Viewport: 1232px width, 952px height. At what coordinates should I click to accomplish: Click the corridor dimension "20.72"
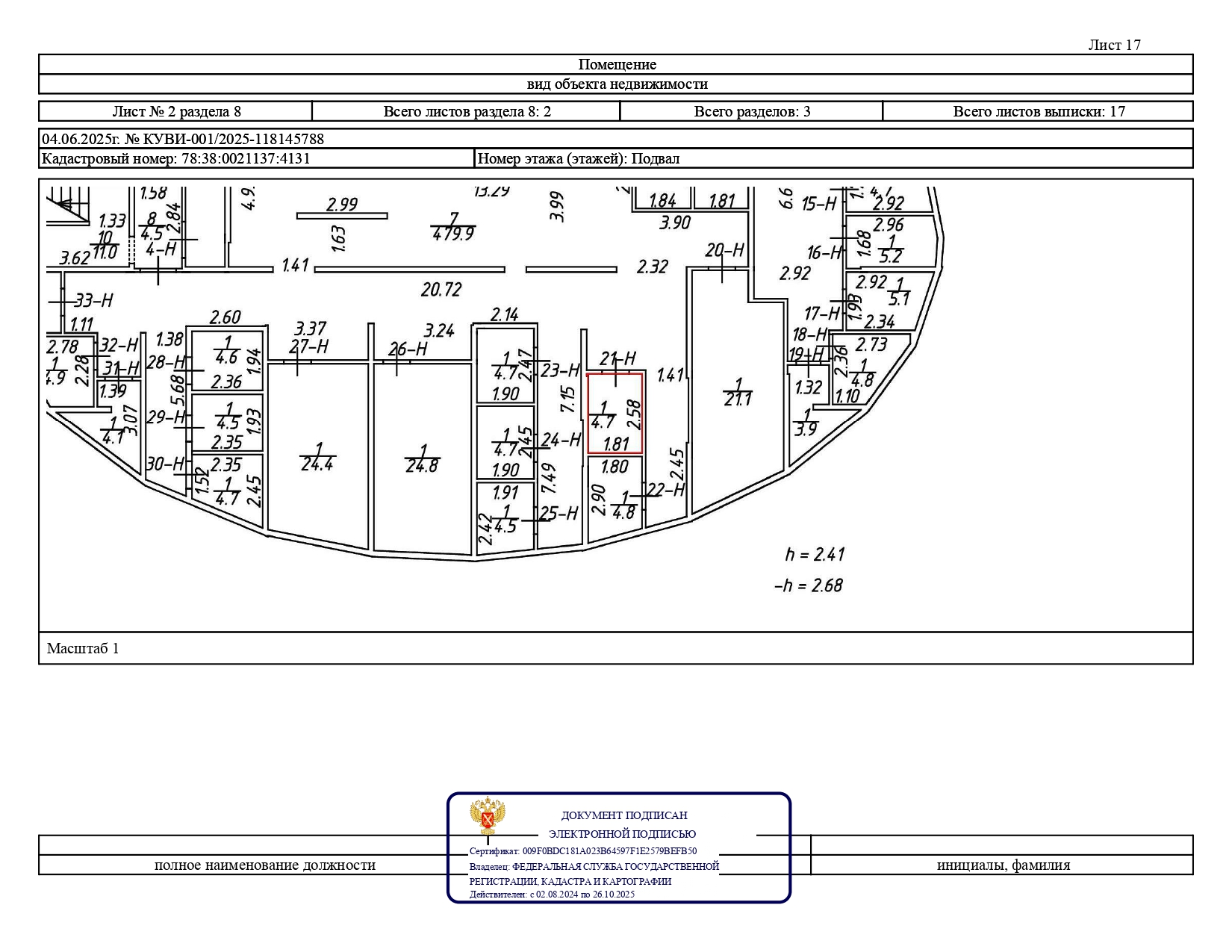coord(441,289)
